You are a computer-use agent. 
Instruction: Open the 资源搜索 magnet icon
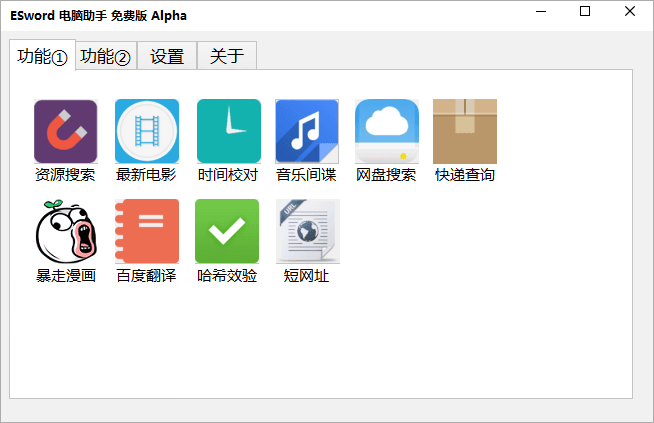65,131
